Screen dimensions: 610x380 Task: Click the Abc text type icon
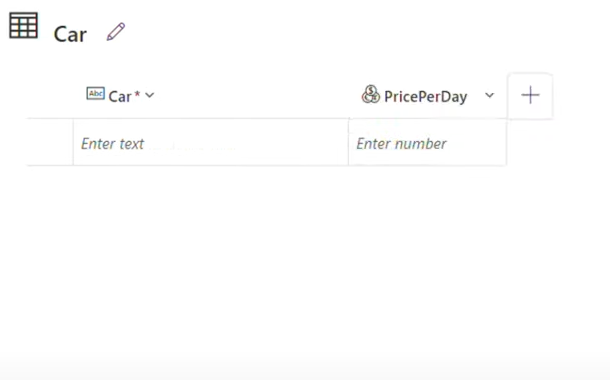(95, 94)
